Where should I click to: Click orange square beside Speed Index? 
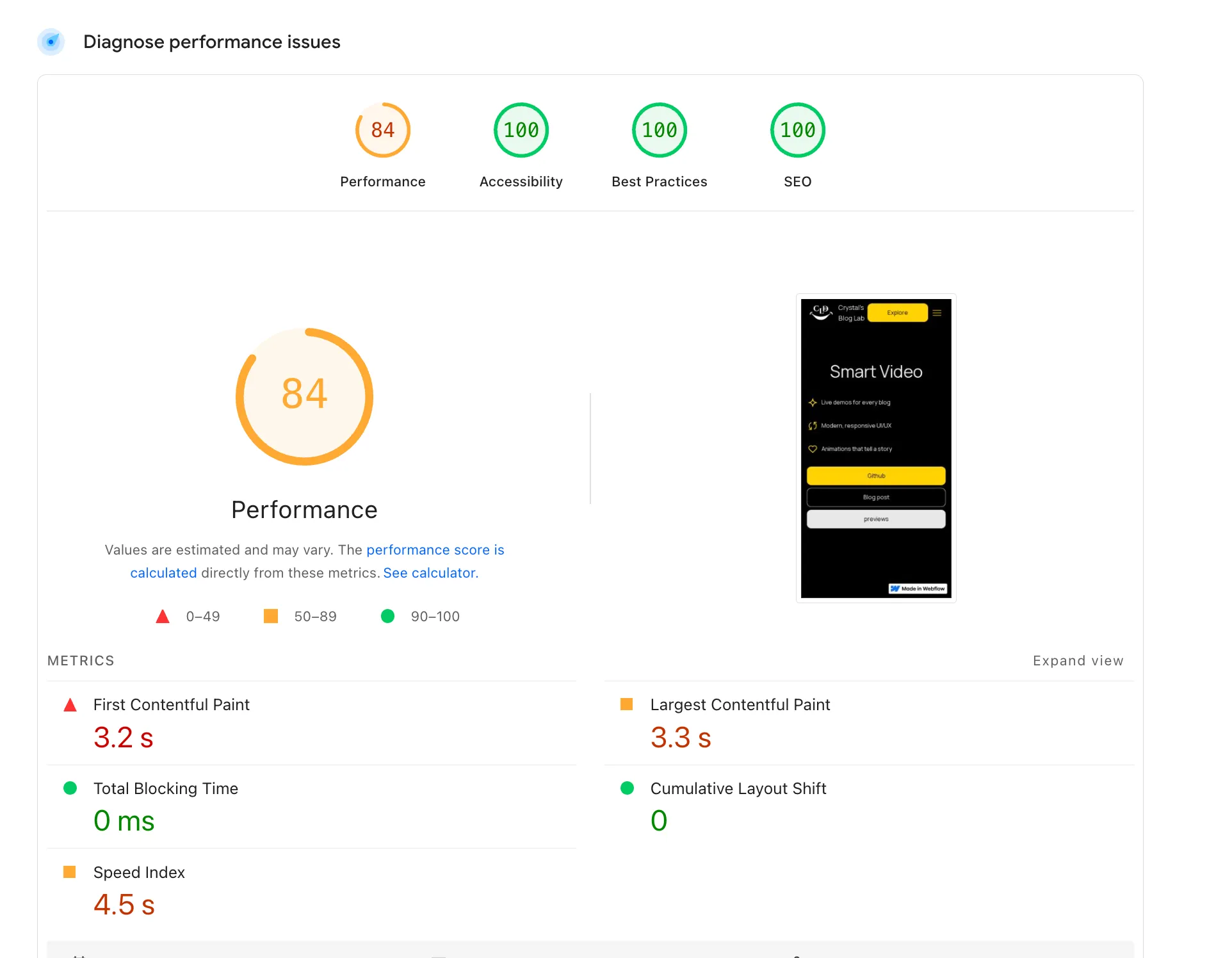70,872
